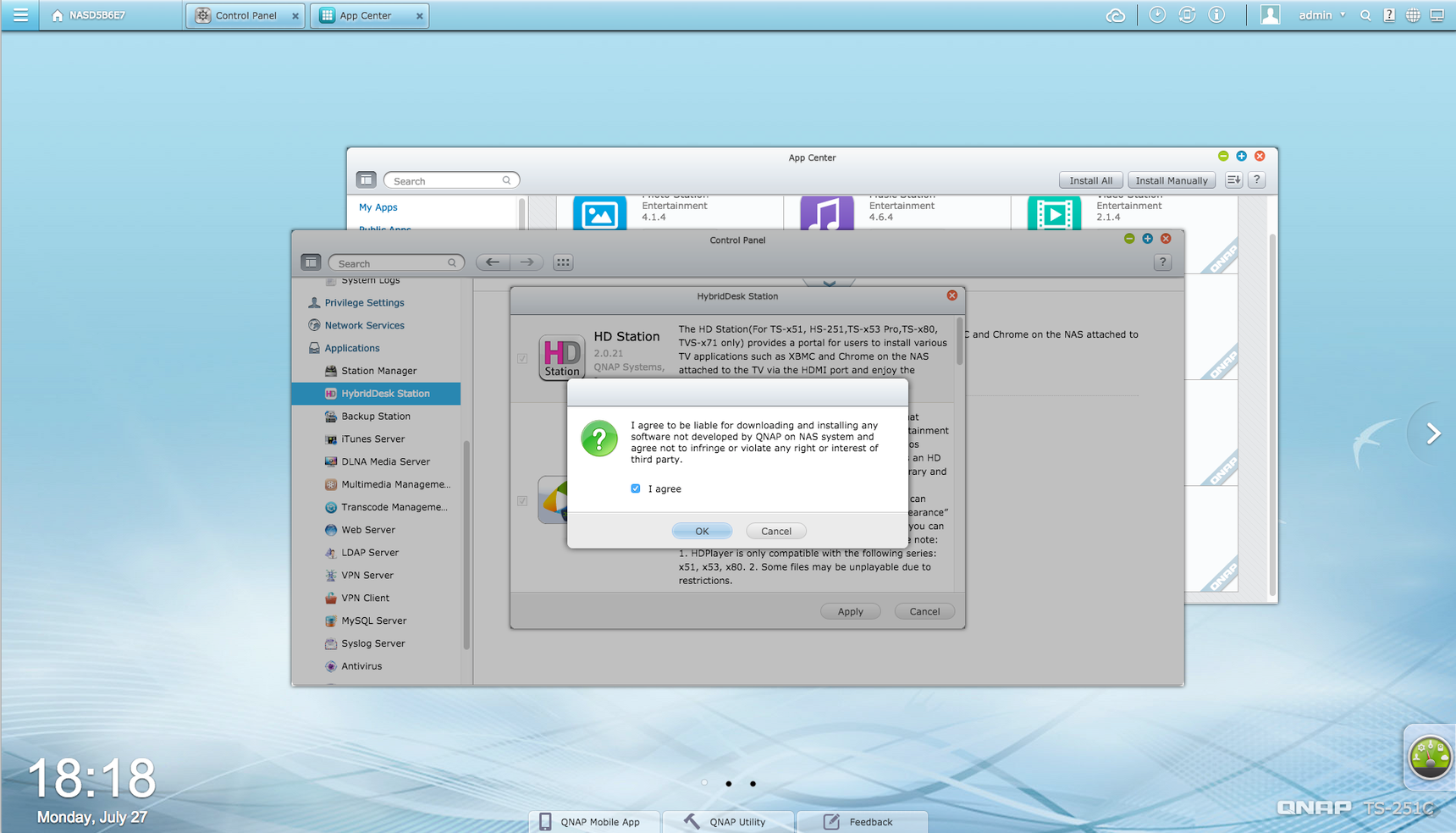Select My Apps in App Center
The height and width of the screenshot is (833, 1456).
tap(378, 207)
